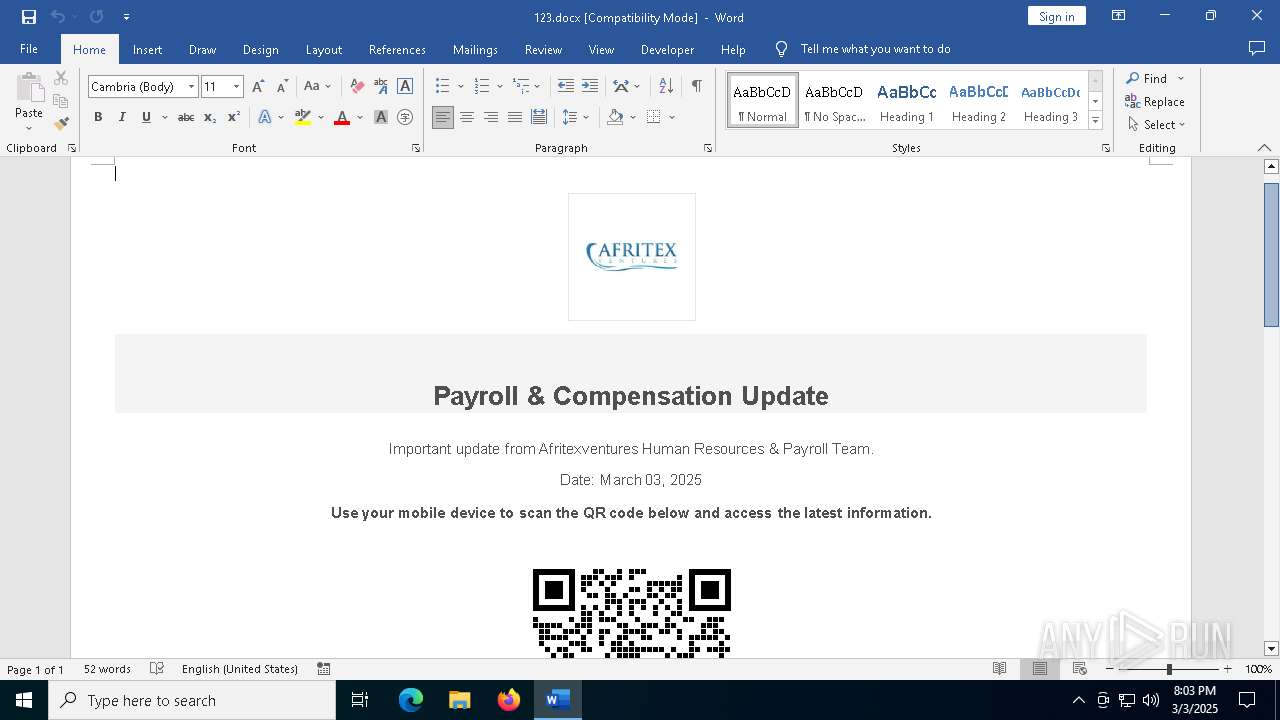Align text to the left
This screenshot has height=720, width=1280.
442,117
